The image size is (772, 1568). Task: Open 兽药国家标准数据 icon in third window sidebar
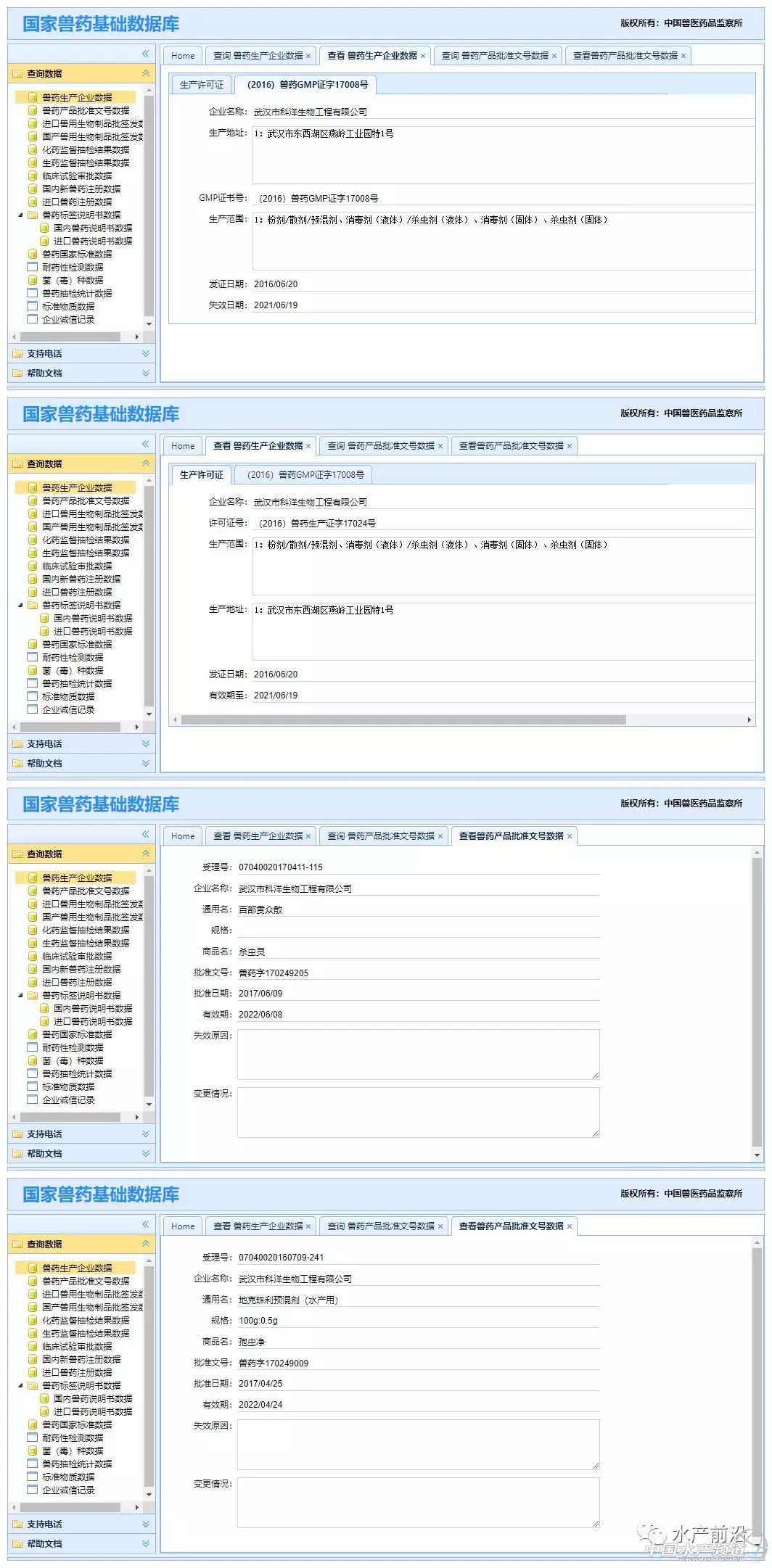(x=33, y=1035)
